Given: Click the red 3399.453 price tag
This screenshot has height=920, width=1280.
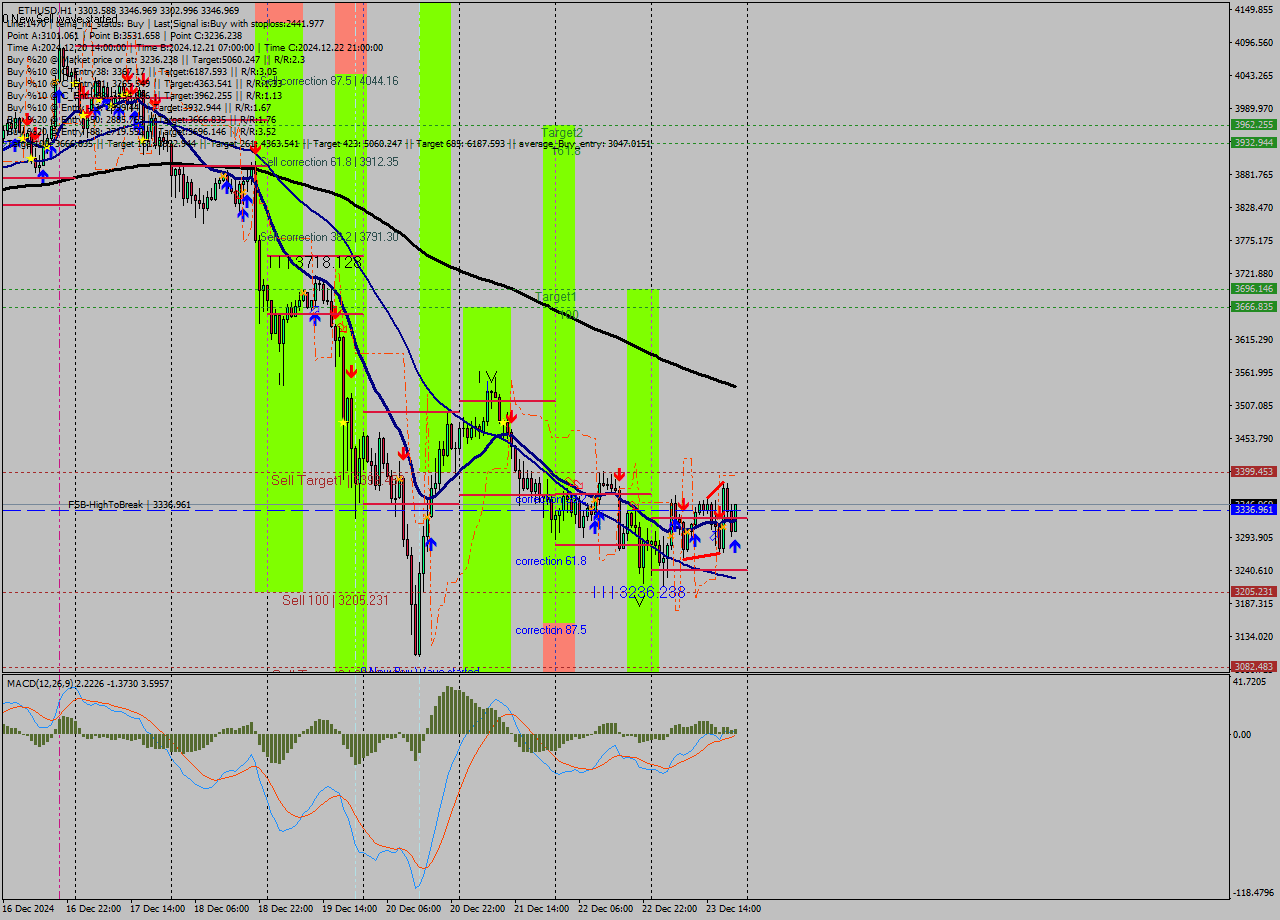Looking at the screenshot, I should [x=1254, y=472].
